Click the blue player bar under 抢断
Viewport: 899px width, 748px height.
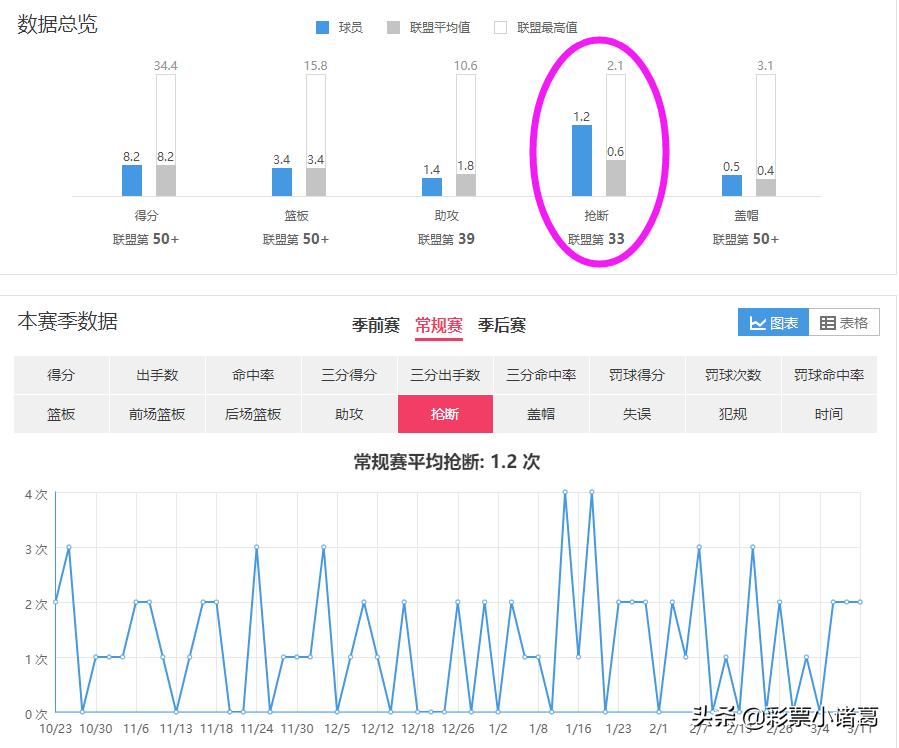[x=582, y=160]
